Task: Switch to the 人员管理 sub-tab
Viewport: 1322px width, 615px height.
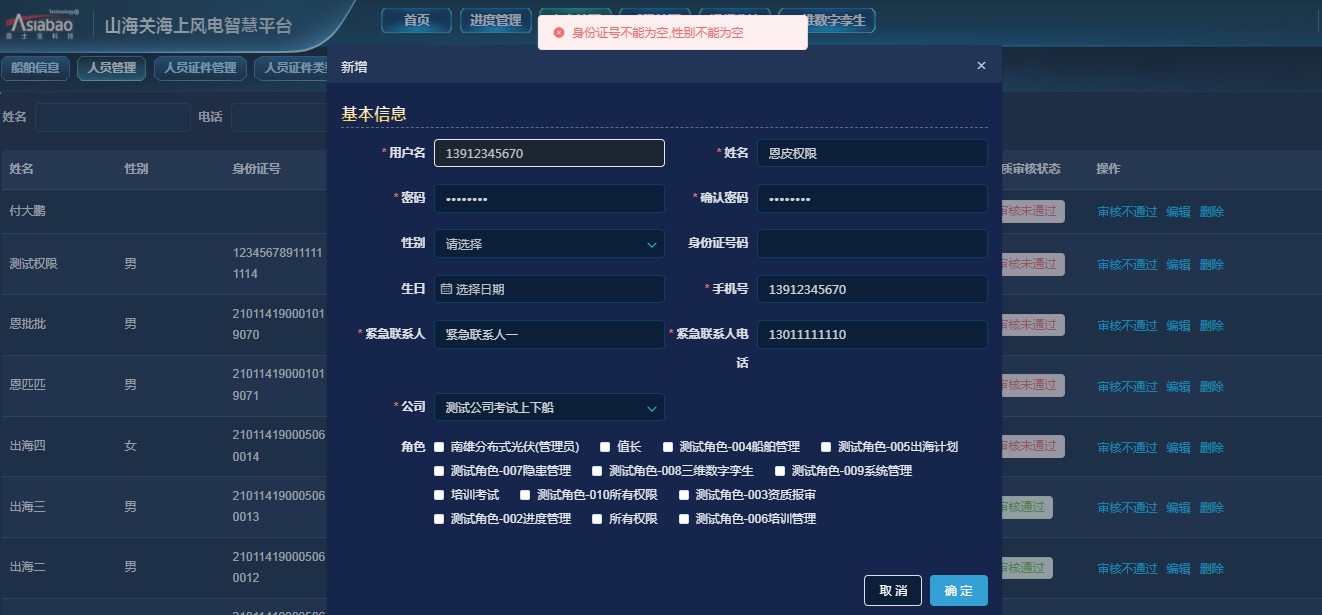Action: click(x=111, y=68)
